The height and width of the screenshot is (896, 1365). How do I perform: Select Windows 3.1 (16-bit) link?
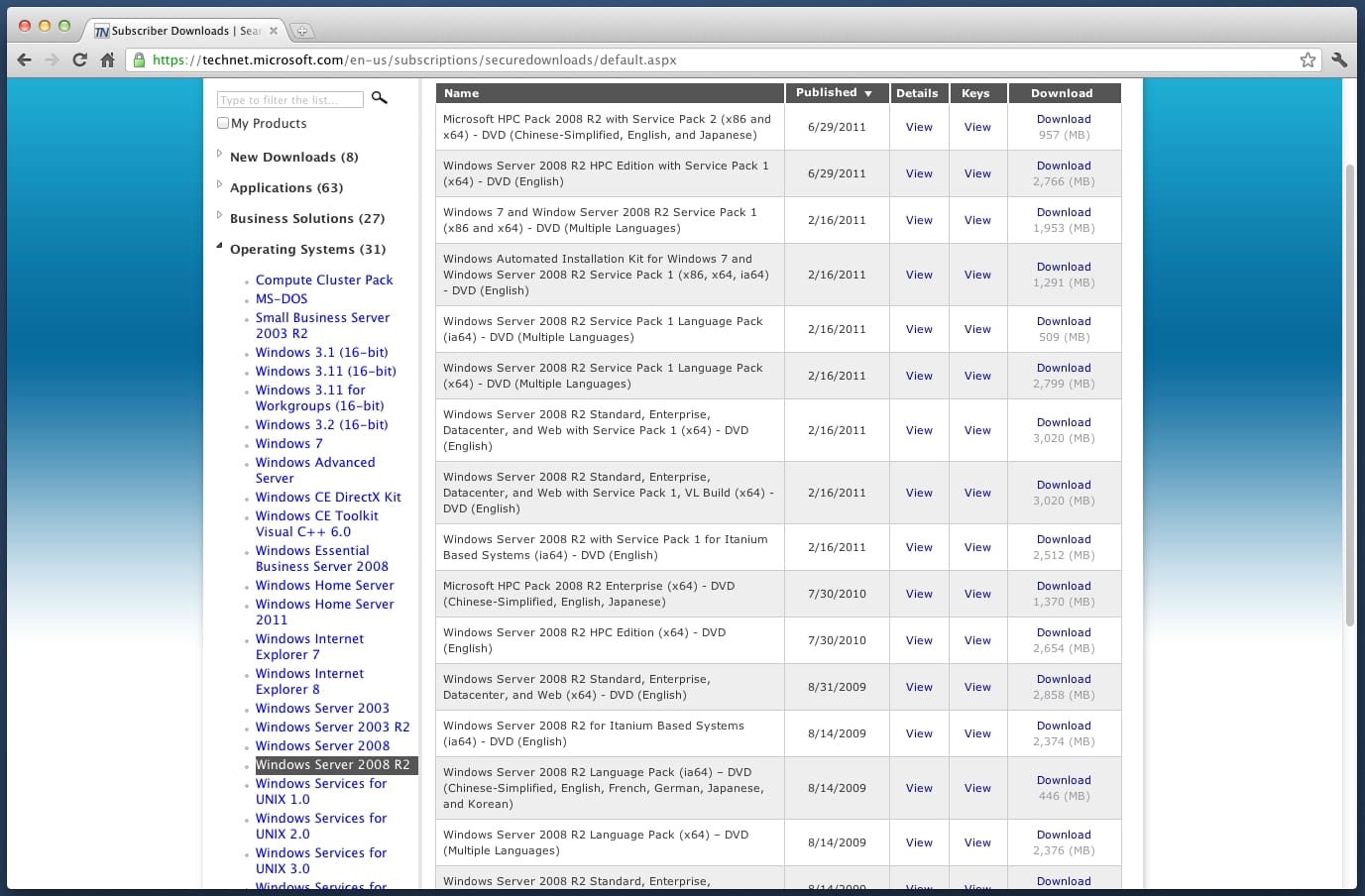(x=321, y=352)
